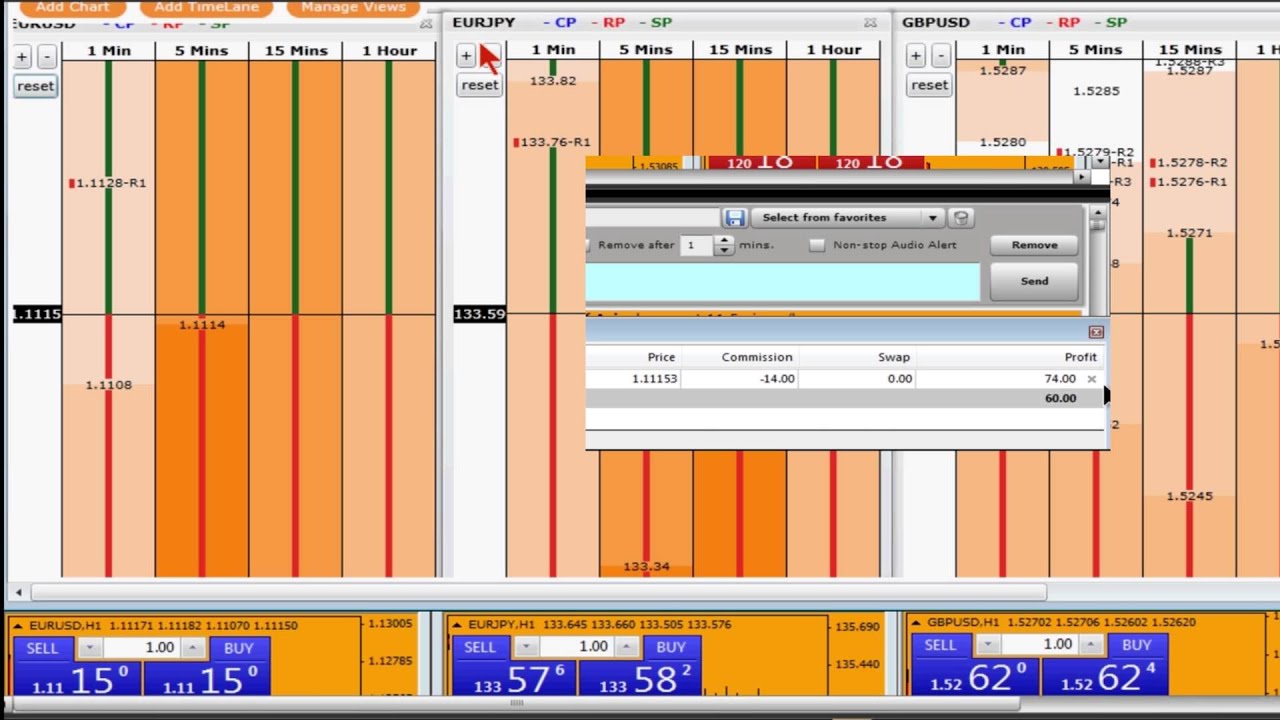Click the zoom in plus button on EURJPY panel

click(466, 56)
